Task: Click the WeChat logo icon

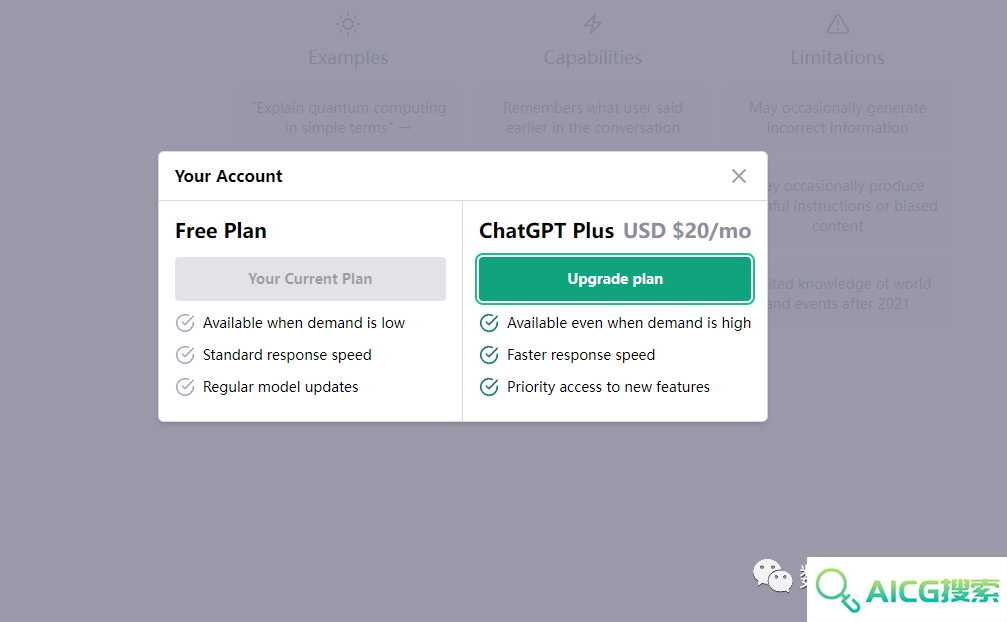Action: pyautogui.click(x=773, y=576)
